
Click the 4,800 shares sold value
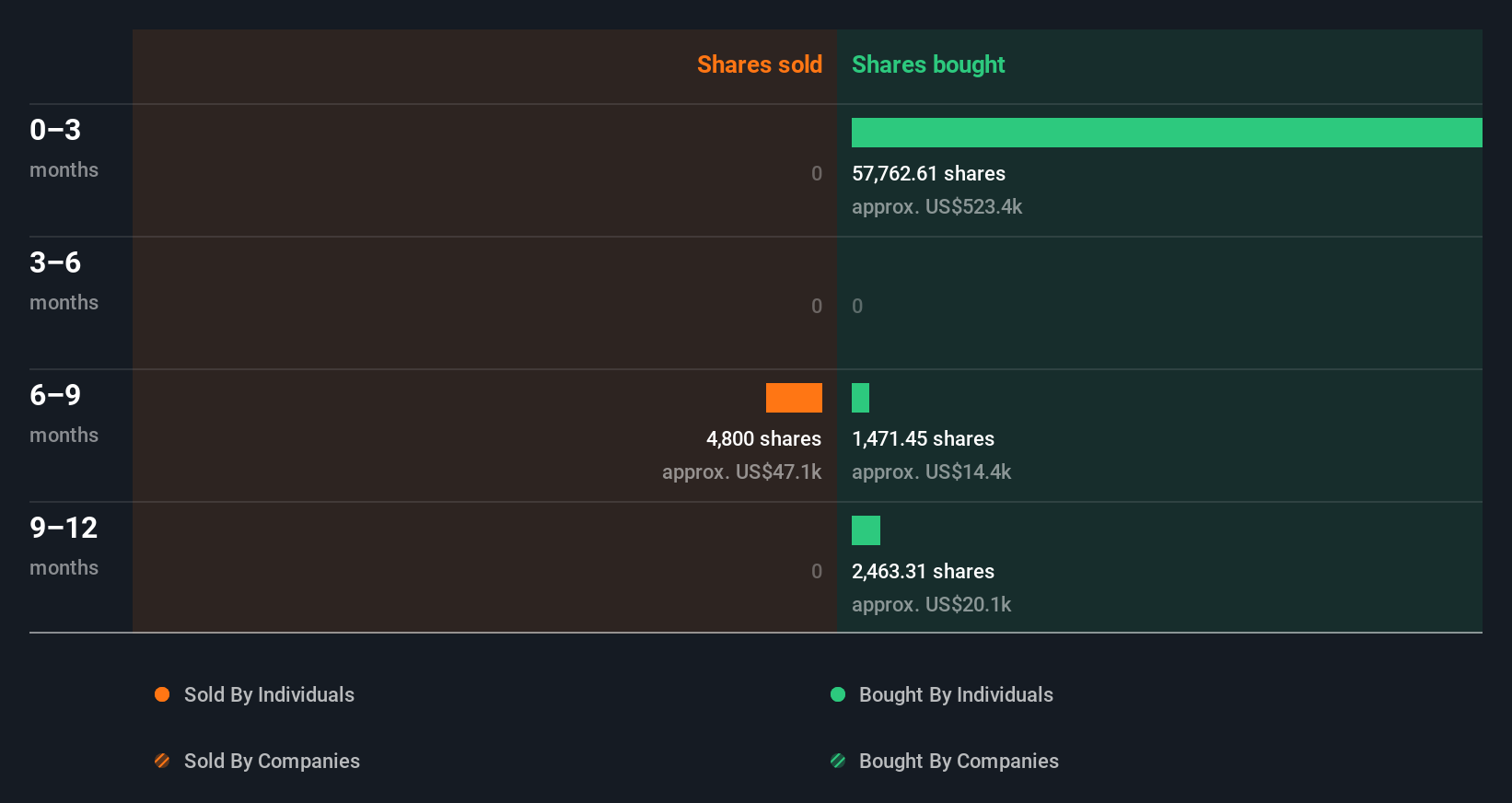pyautogui.click(x=763, y=438)
